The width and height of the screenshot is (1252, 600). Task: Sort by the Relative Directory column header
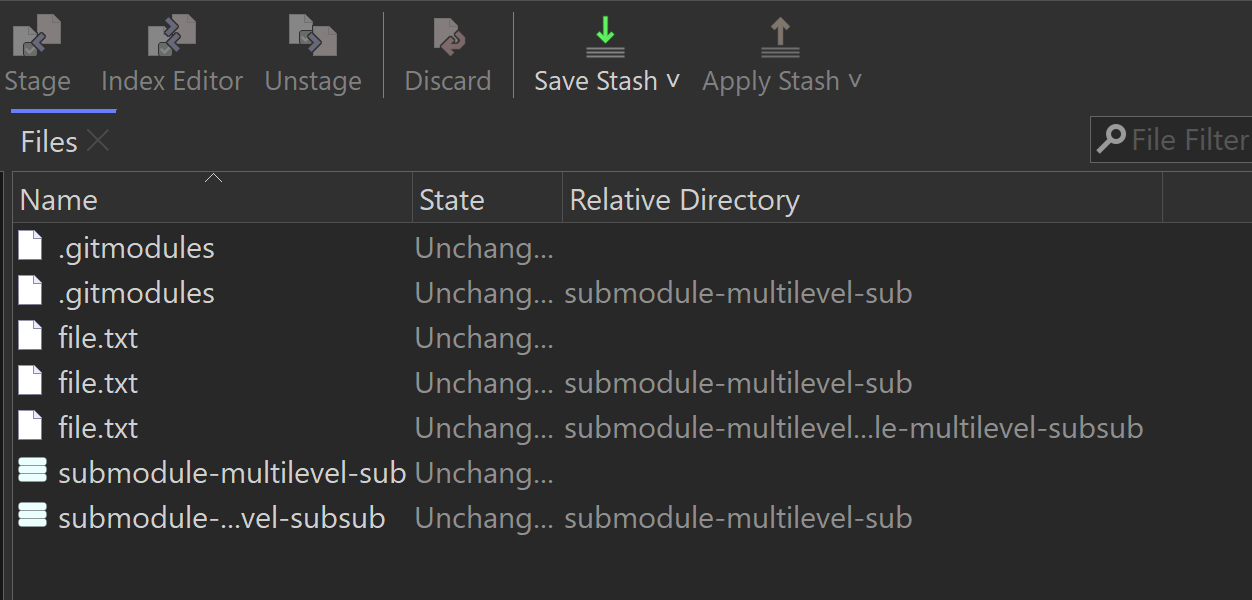point(684,199)
